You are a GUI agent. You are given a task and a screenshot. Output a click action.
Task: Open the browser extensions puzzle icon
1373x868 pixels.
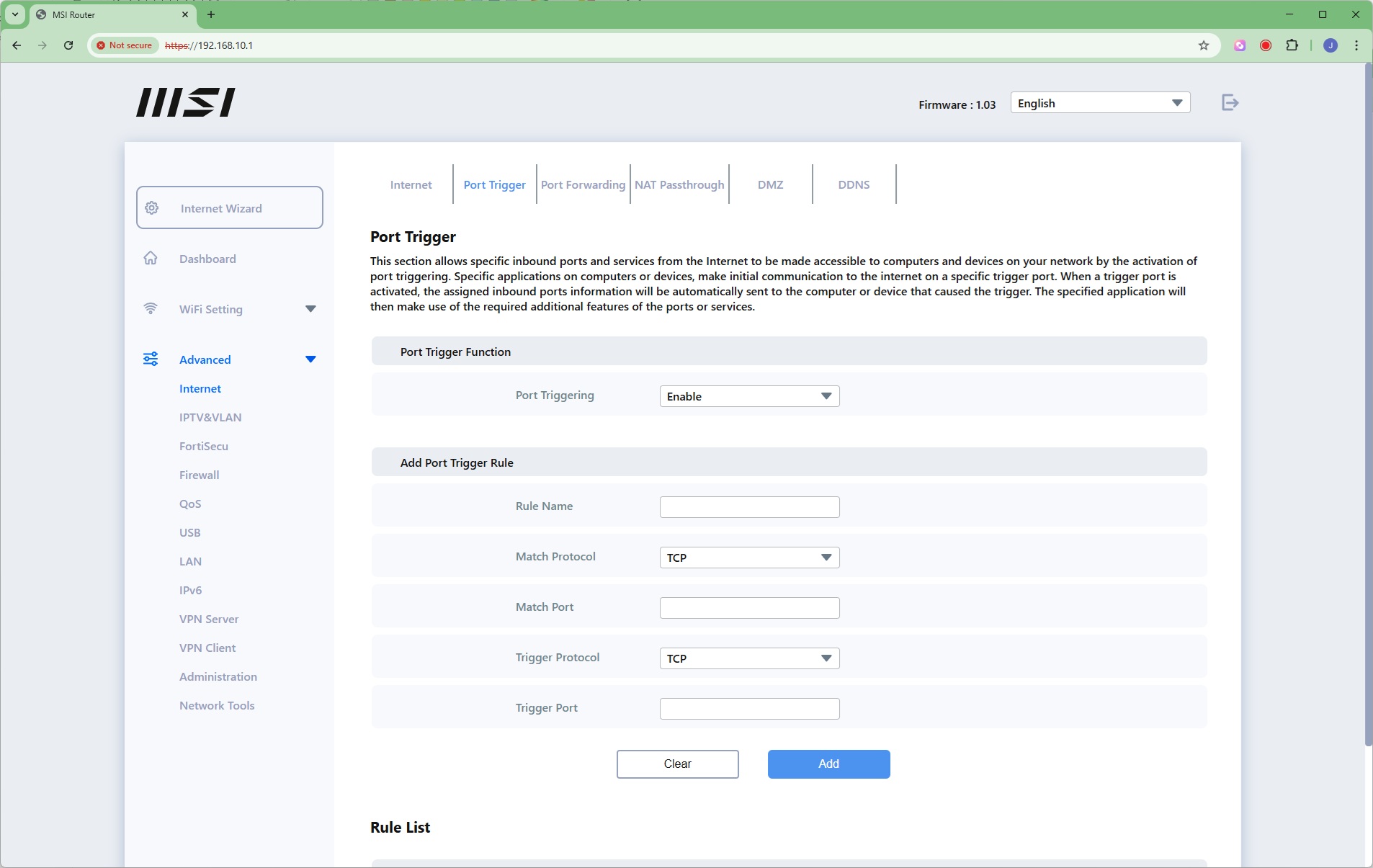click(1292, 45)
